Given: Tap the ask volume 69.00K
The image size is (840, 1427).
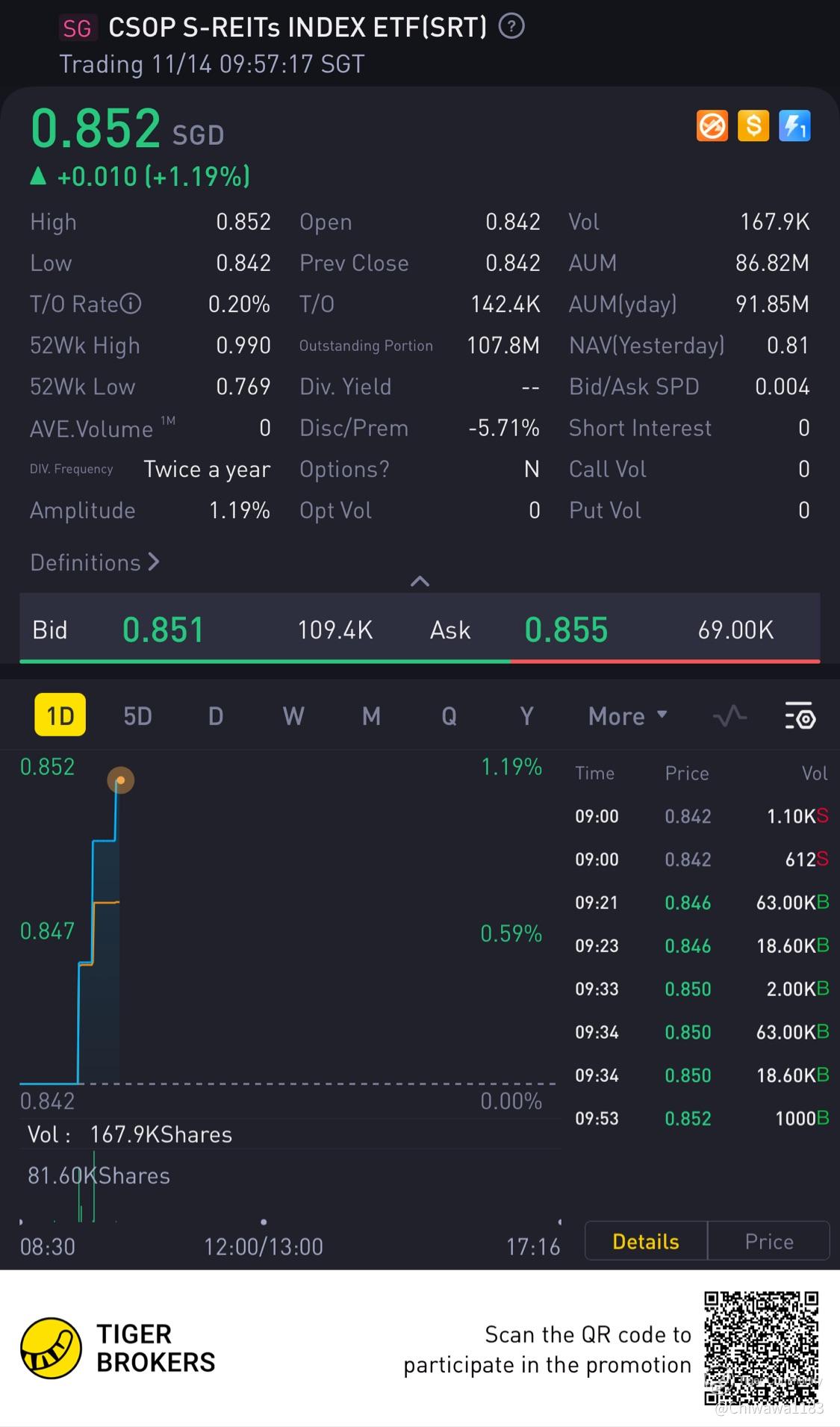Looking at the screenshot, I should click(x=735, y=630).
